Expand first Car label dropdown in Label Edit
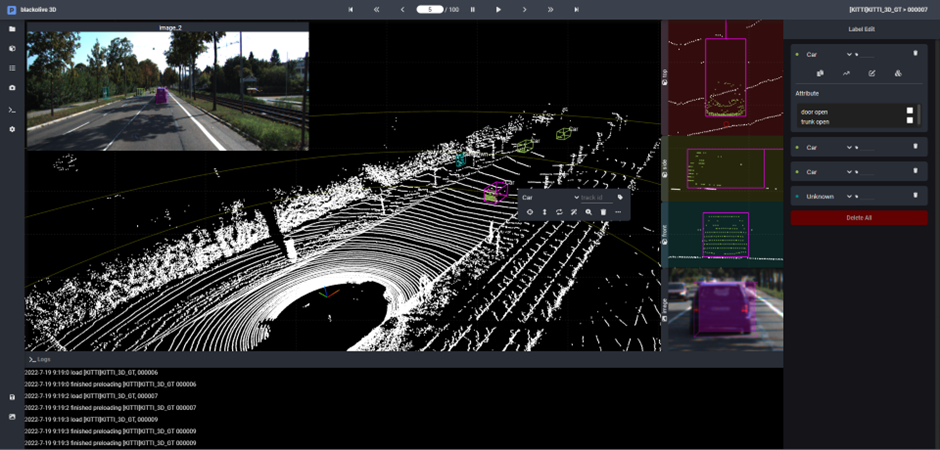Screen dimensions: 940x450 (848, 54)
